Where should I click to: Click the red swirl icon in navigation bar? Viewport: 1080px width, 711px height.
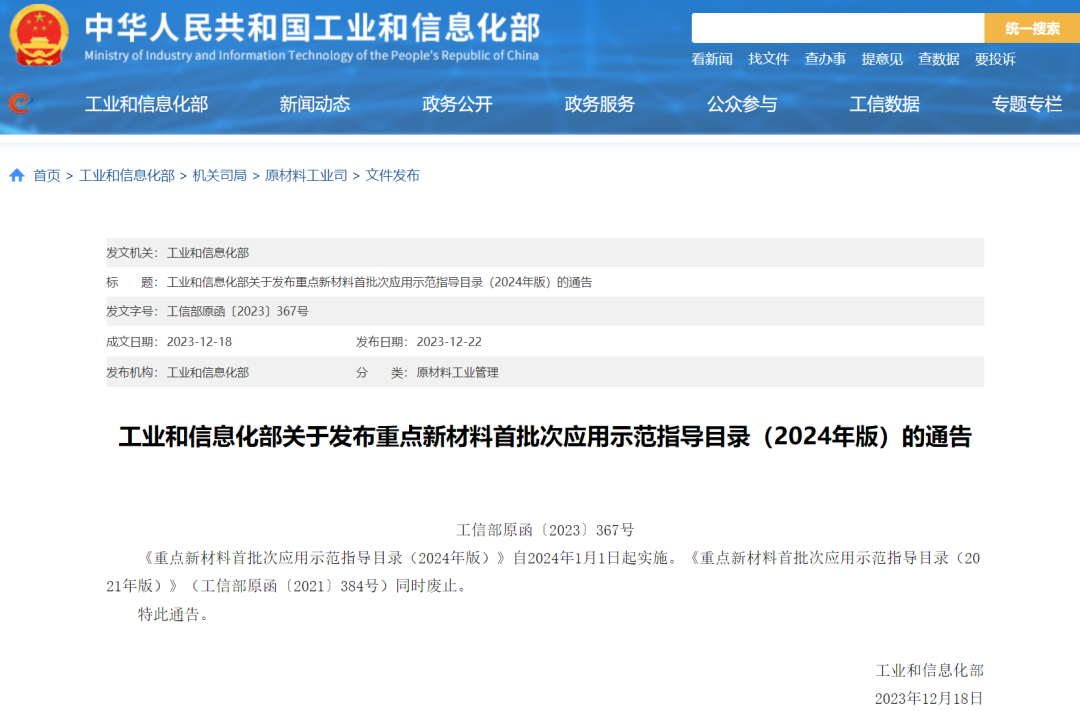[x=19, y=103]
